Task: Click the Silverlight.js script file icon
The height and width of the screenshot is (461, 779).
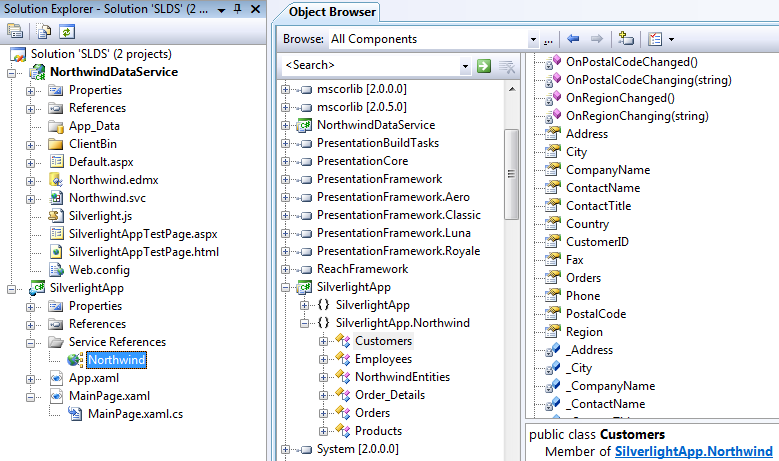Action: pos(56,216)
